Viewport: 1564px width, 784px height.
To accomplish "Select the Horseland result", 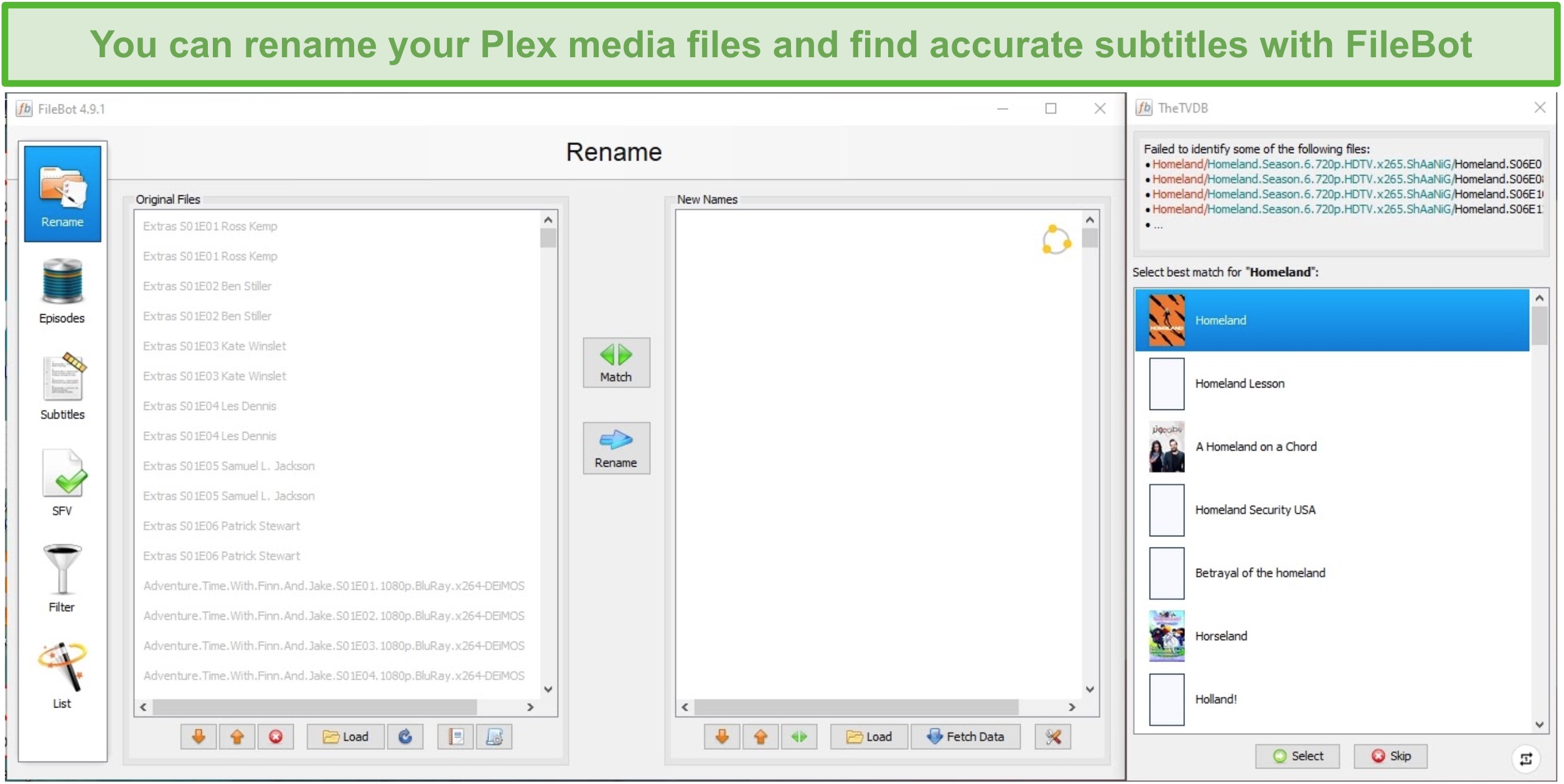I will coord(1332,637).
